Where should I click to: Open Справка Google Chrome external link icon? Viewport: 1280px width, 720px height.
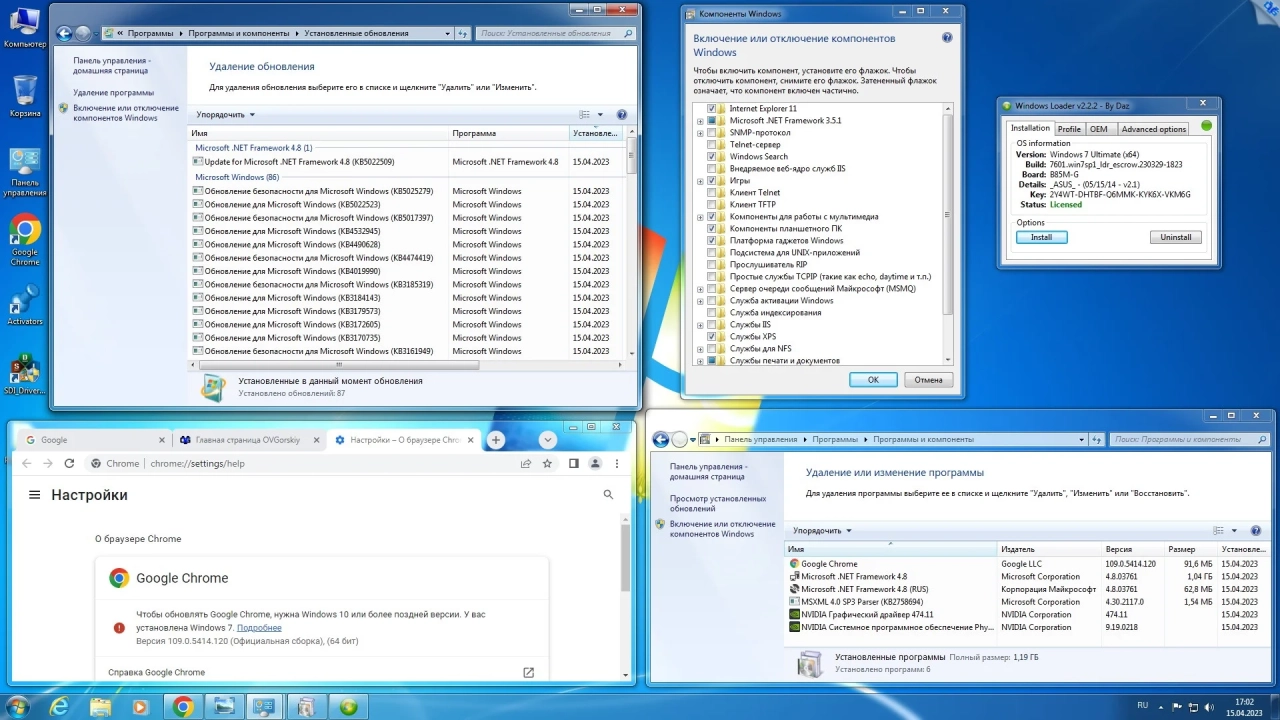click(x=529, y=672)
